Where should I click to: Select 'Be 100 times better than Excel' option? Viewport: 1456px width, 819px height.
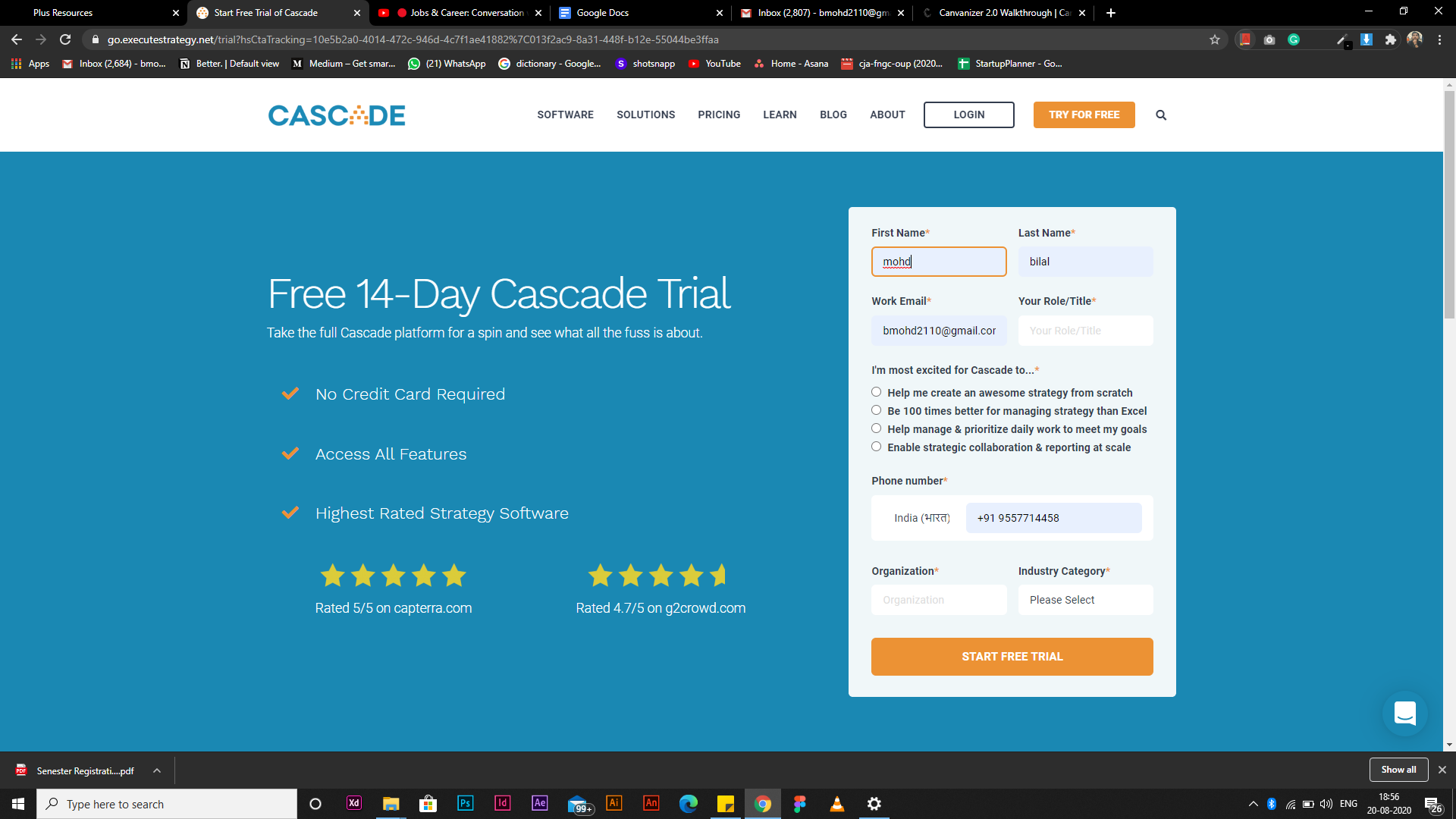[876, 410]
